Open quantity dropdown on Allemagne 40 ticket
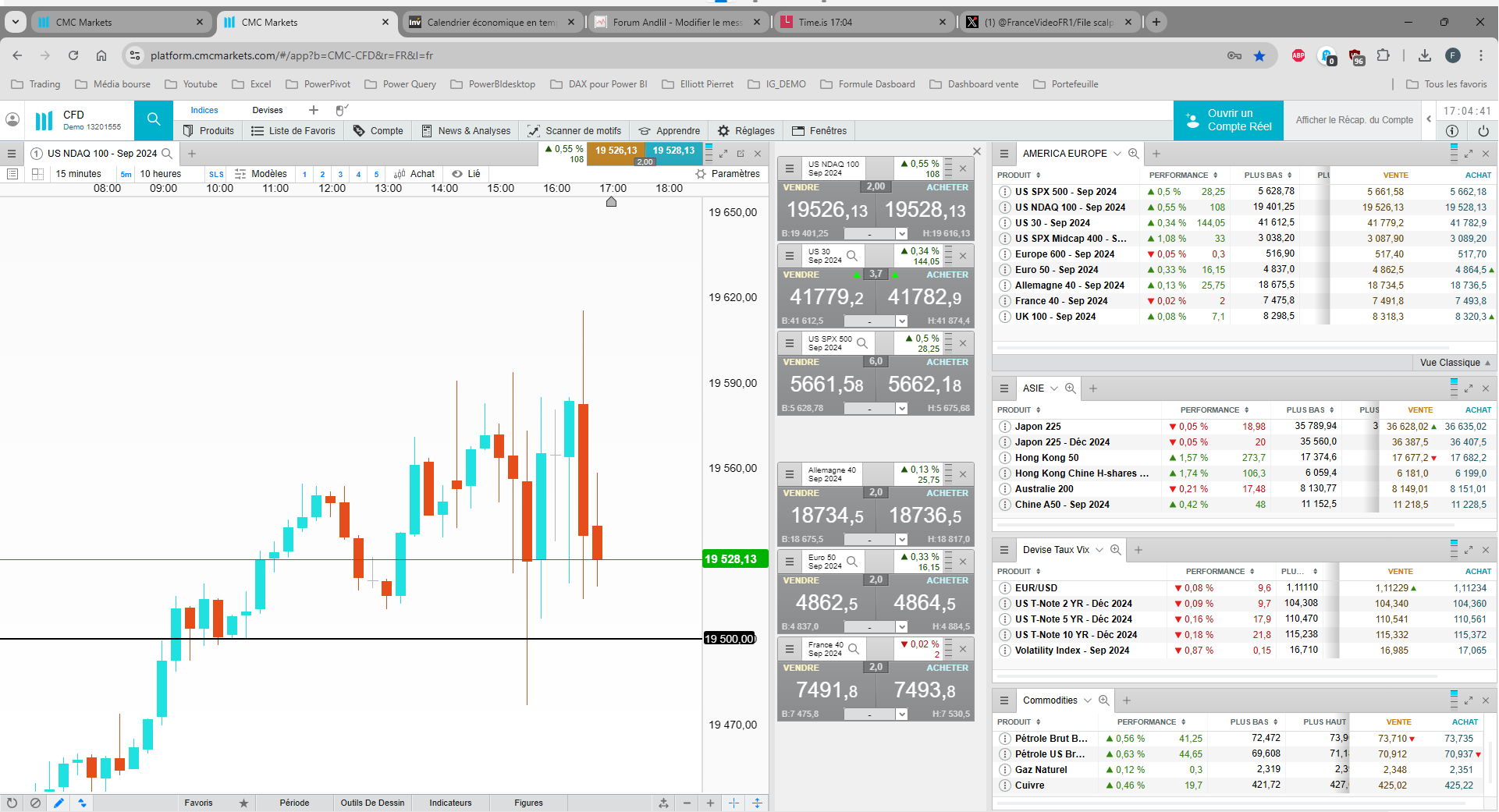The width and height of the screenshot is (1499, 812). click(x=901, y=540)
